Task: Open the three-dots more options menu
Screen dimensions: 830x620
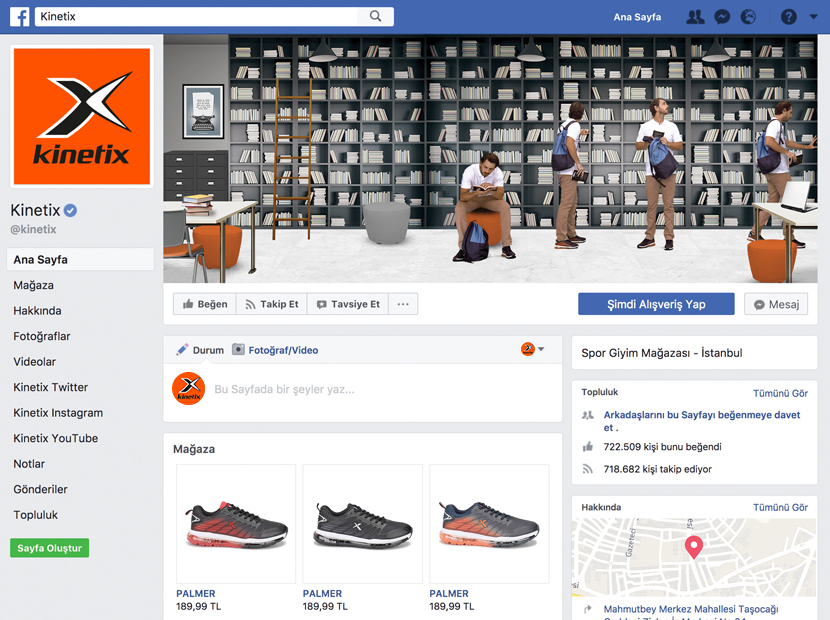Action: tap(403, 304)
